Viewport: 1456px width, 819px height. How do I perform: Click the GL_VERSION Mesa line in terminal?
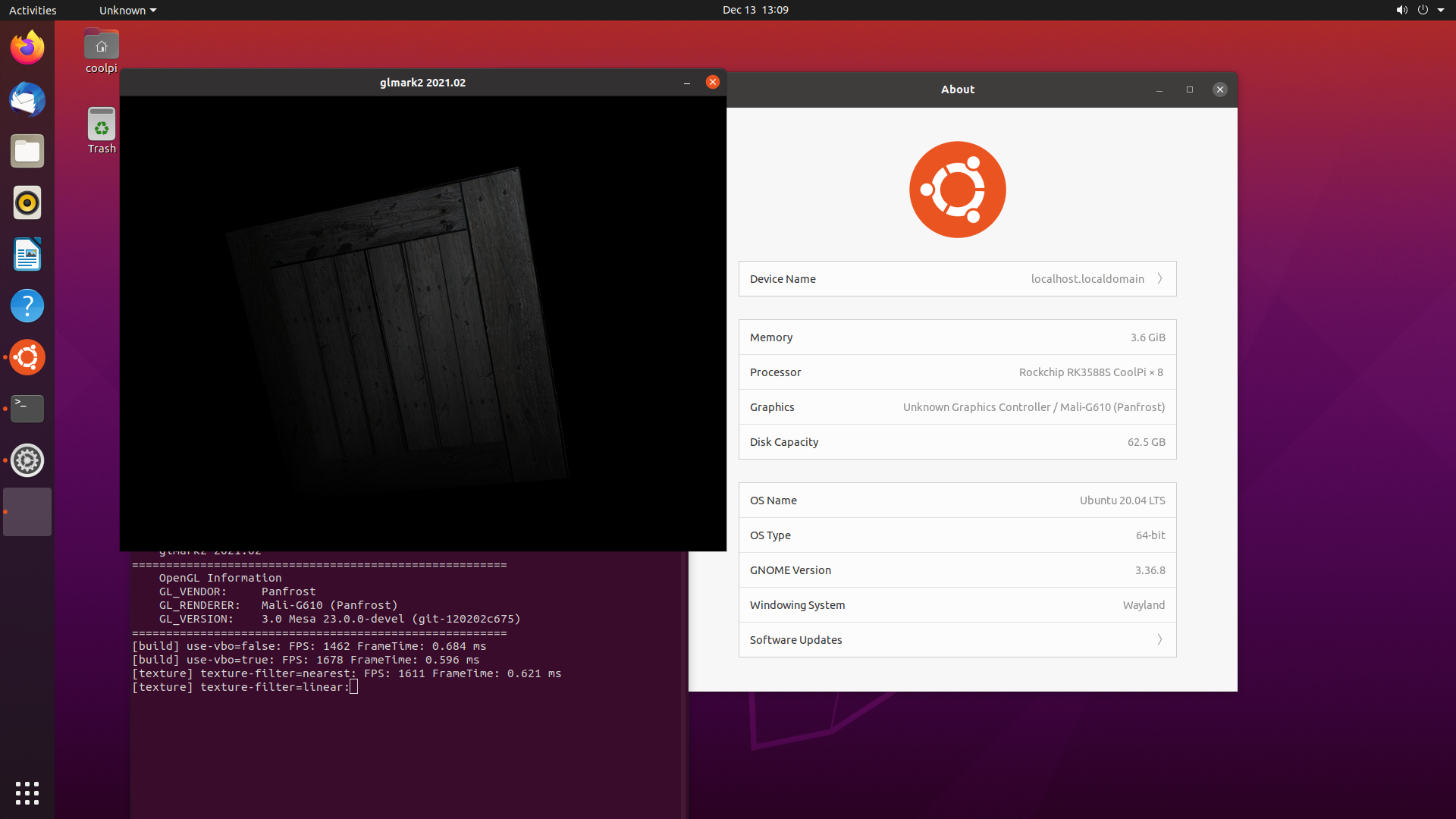pyautogui.click(x=340, y=619)
